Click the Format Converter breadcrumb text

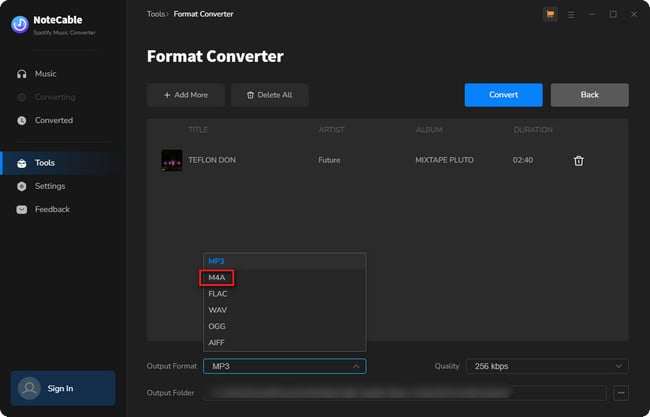pos(203,14)
